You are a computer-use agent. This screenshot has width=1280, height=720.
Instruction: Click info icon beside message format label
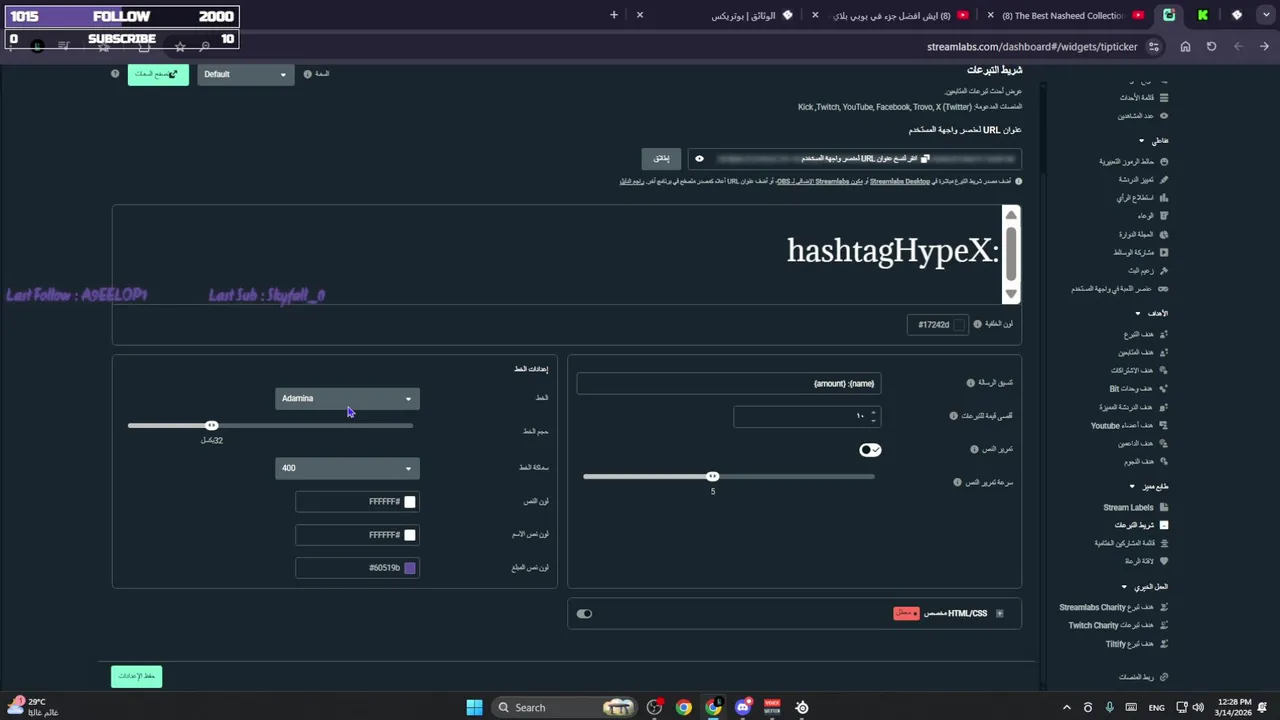tap(970, 383)
